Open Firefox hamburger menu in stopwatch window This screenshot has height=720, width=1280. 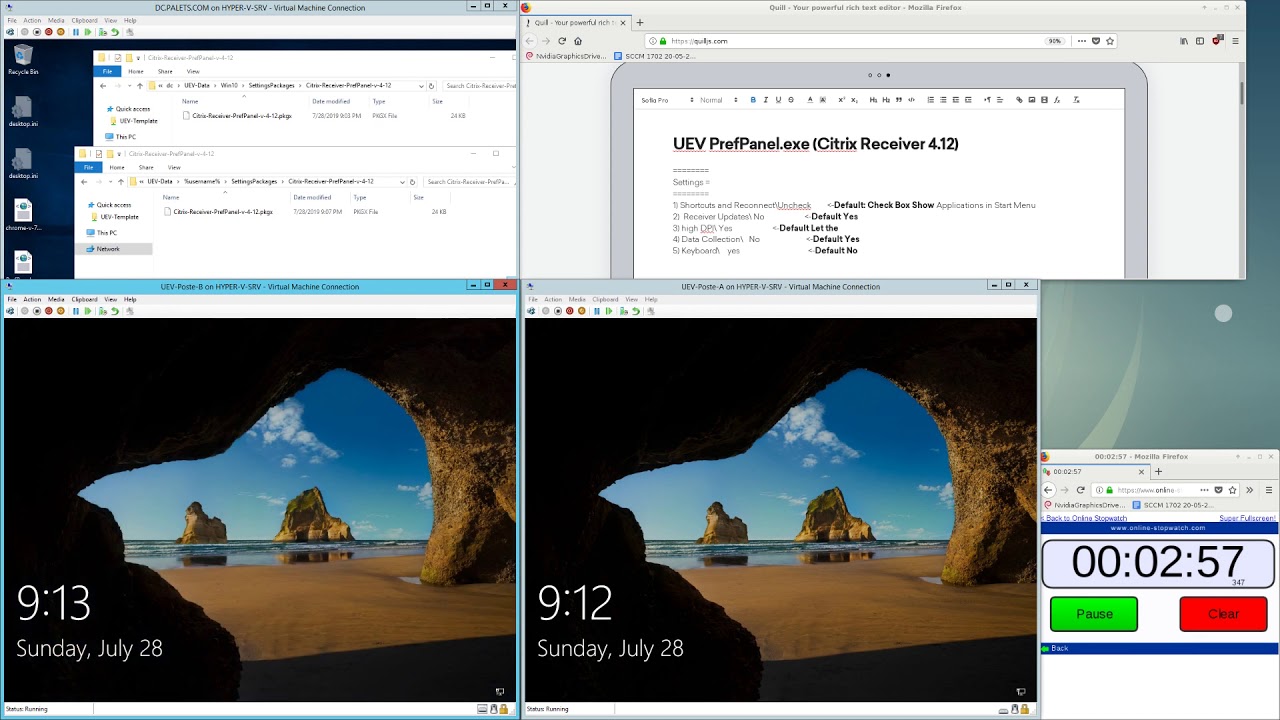[x=1269, y=490]
